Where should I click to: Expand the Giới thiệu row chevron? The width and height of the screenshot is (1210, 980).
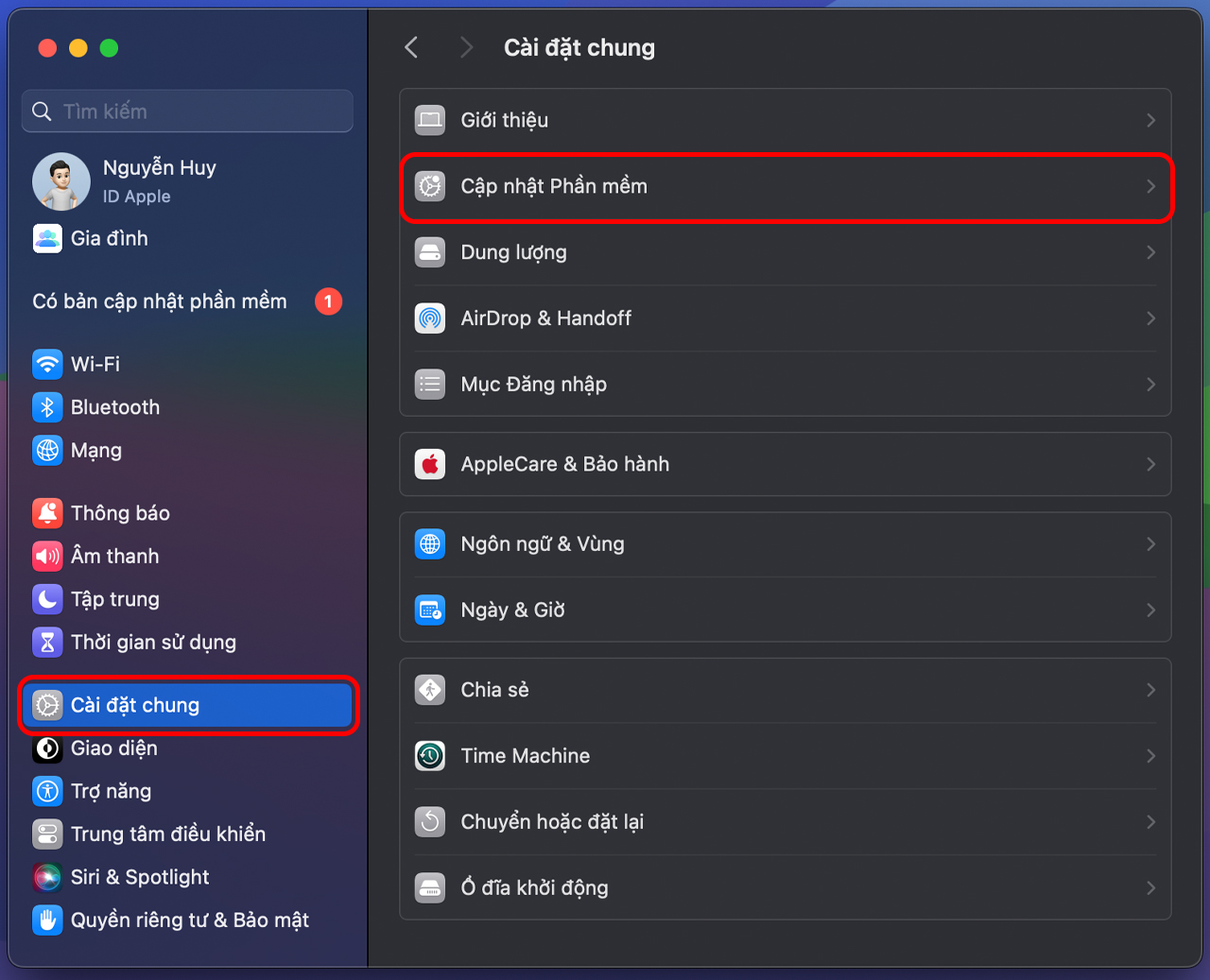tap(1150, 120)
